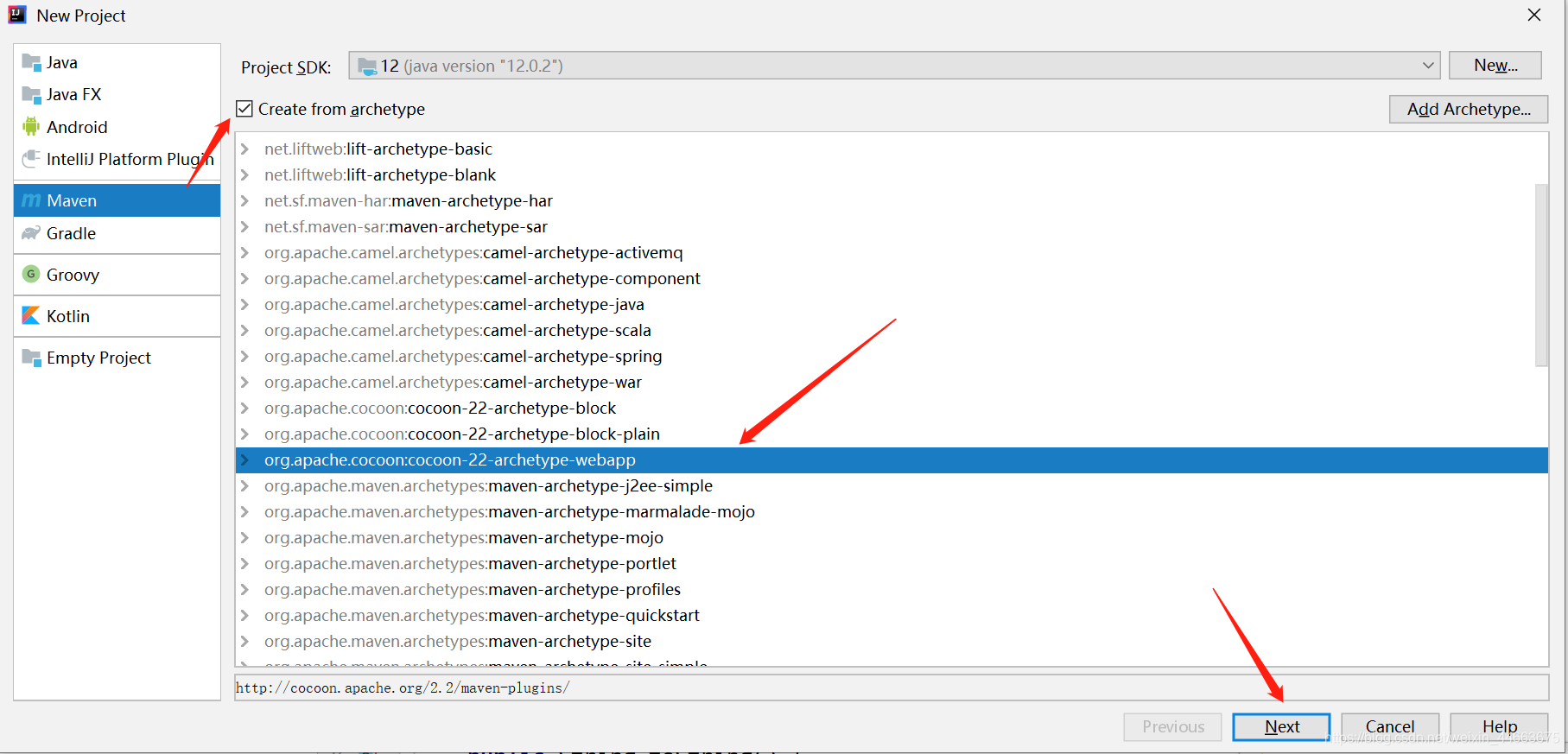This screenshot has height=754, width=1568.
Task: Select Java FX project type
Action: point(117,94)
